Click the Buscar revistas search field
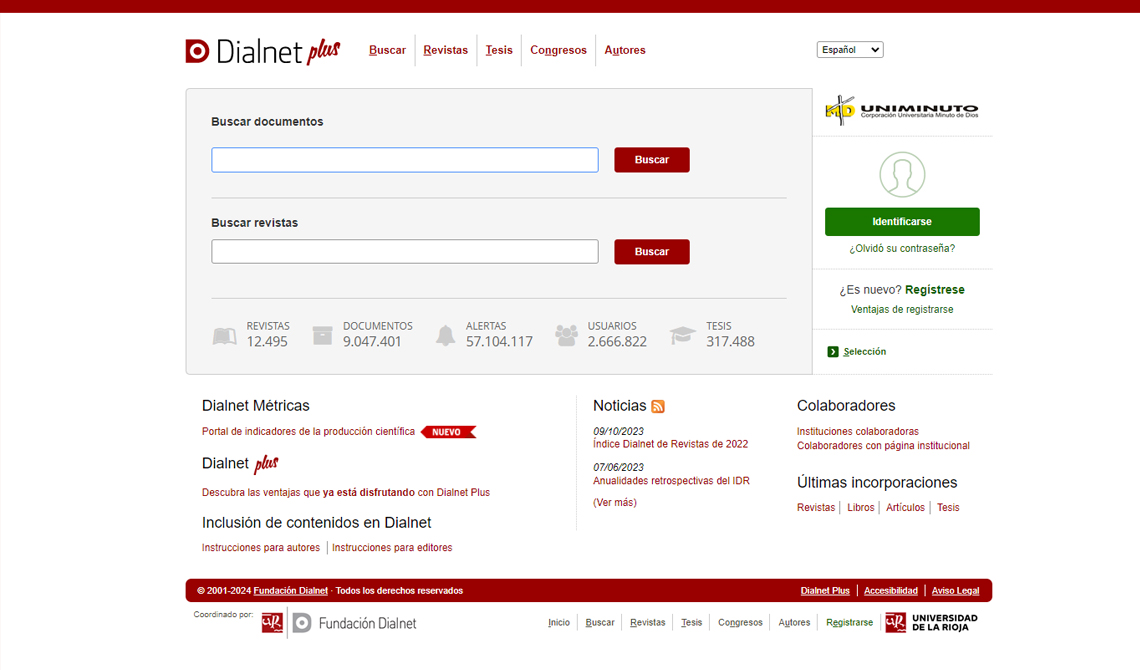Image resolution: width=1140 pixels, height=670 pixels. [405, 251]
